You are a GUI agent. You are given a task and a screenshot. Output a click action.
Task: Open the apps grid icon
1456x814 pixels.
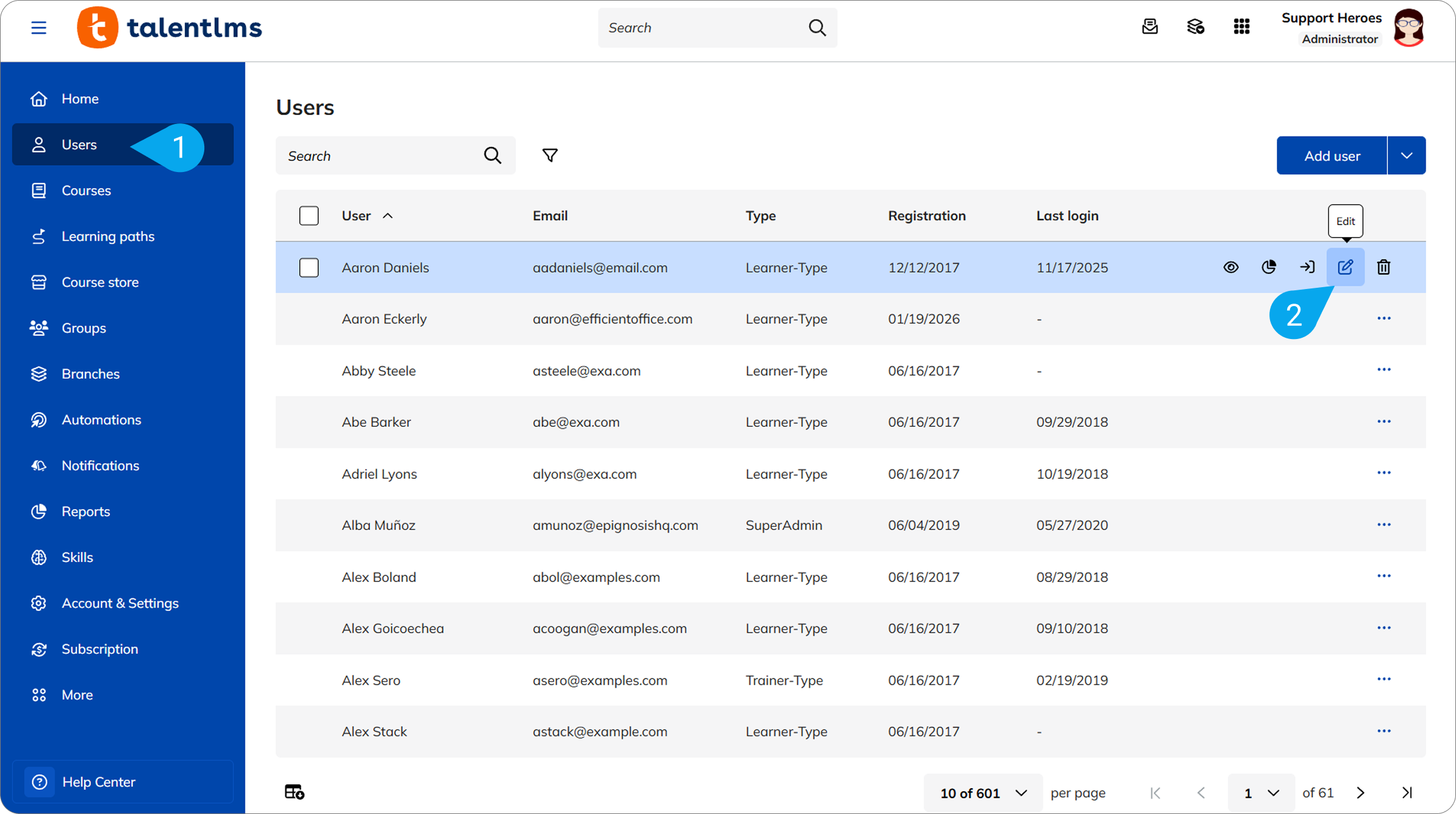point(1242,27)
